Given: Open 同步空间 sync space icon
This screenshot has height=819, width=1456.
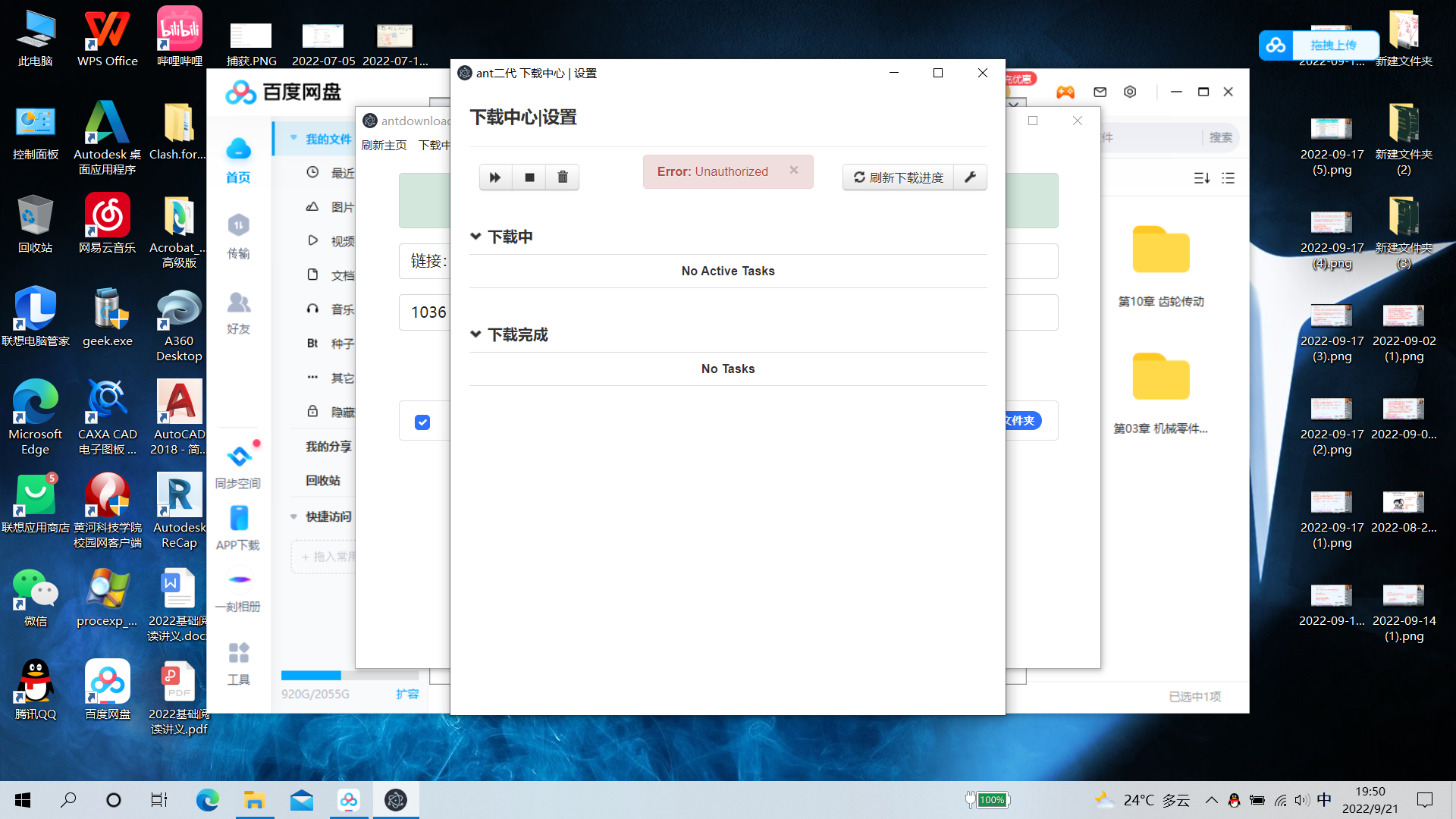Looking at the screenshot, I should pos(238,466).
